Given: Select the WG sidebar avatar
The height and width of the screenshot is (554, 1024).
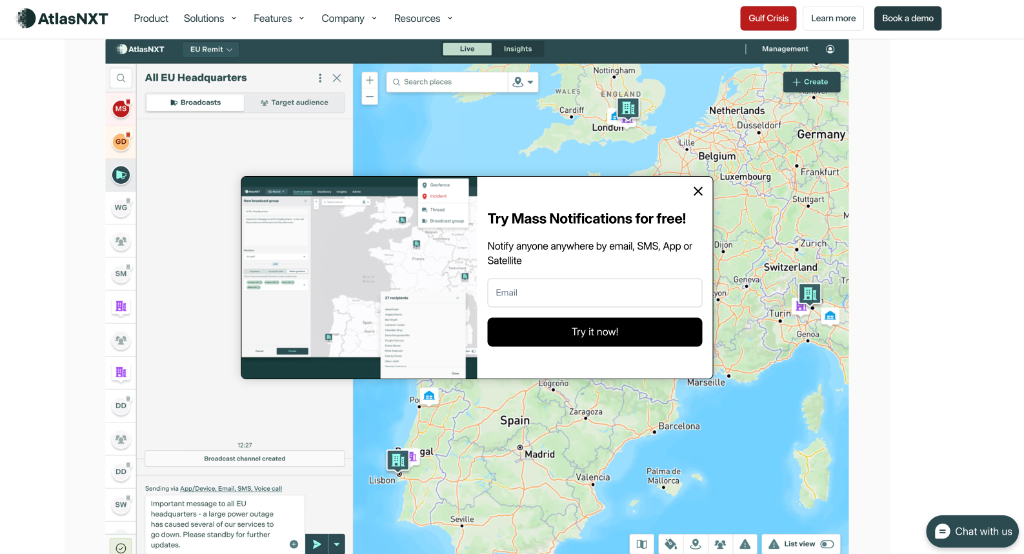Looking at the screenshot, I should click(121, 208).
